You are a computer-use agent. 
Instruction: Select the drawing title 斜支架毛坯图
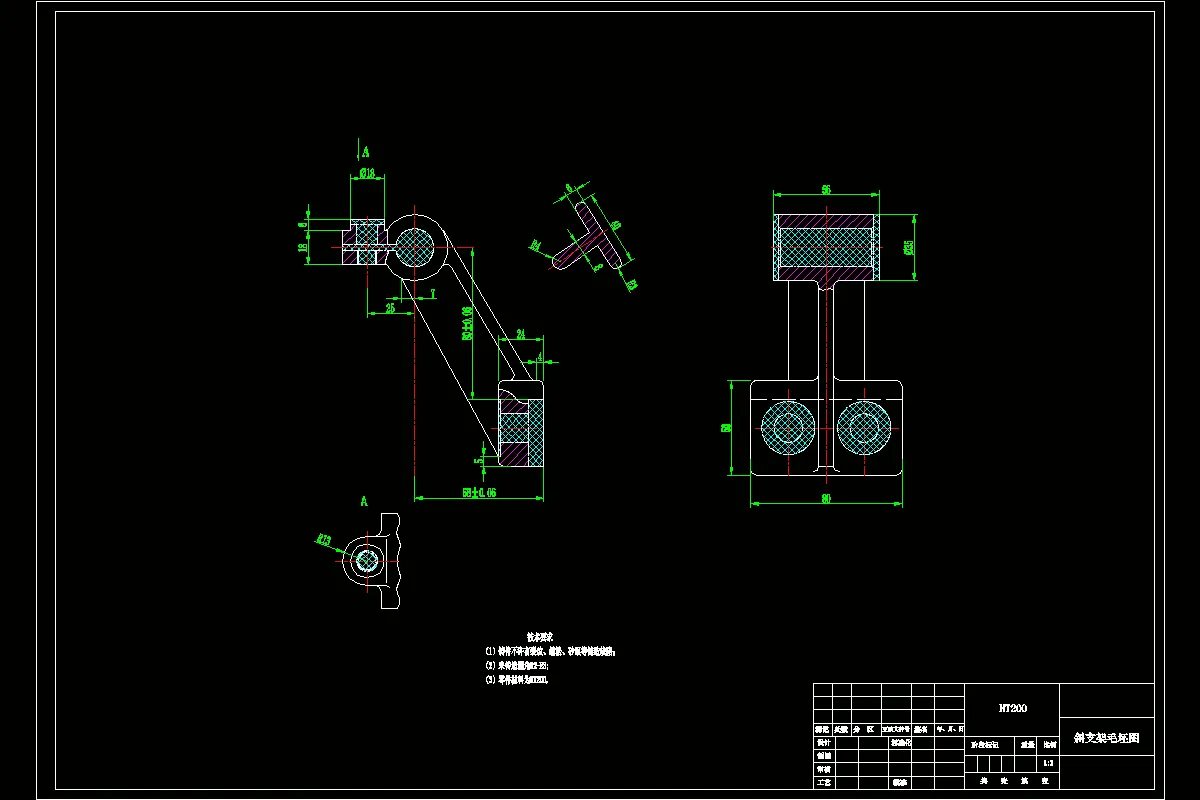pos(1106,738)
